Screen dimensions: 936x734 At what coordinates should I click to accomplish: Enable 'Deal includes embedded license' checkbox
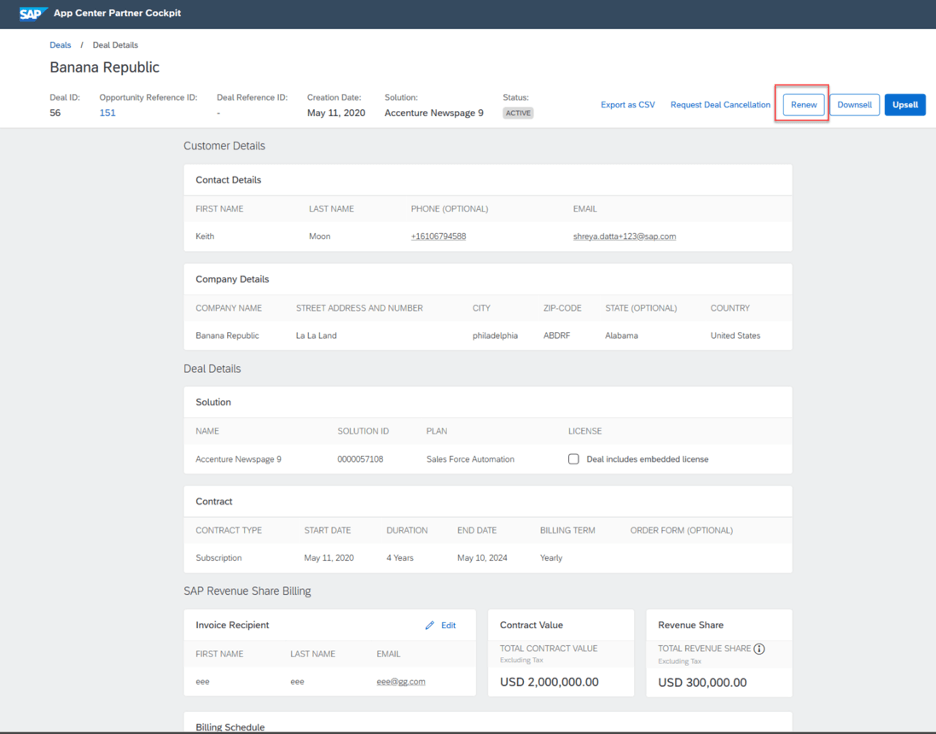(x=573, y=459)
